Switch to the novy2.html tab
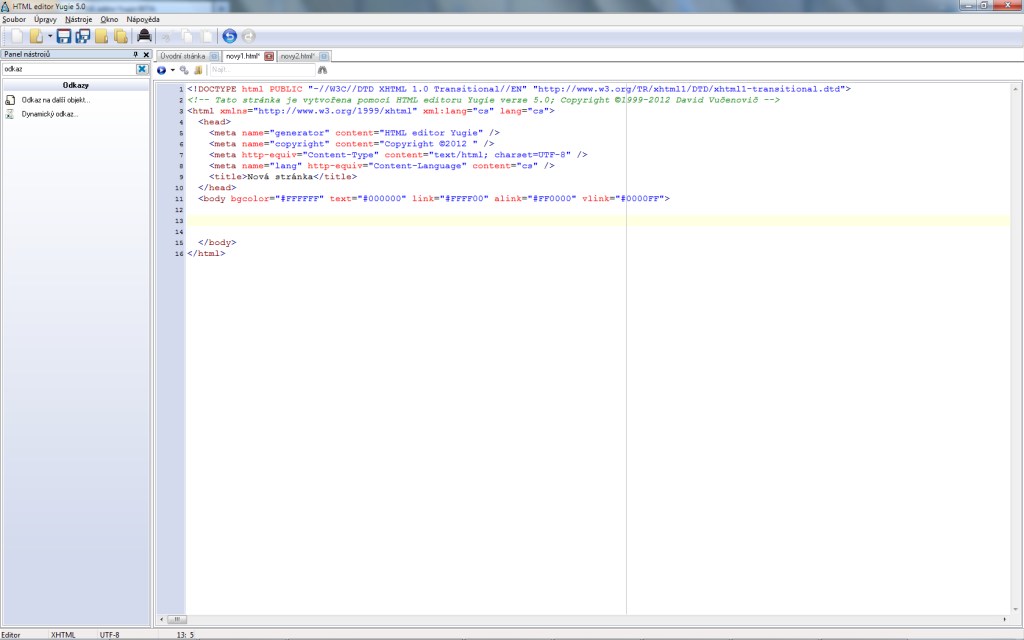This screenshot has width=1024, height=640. pos(297,56)
